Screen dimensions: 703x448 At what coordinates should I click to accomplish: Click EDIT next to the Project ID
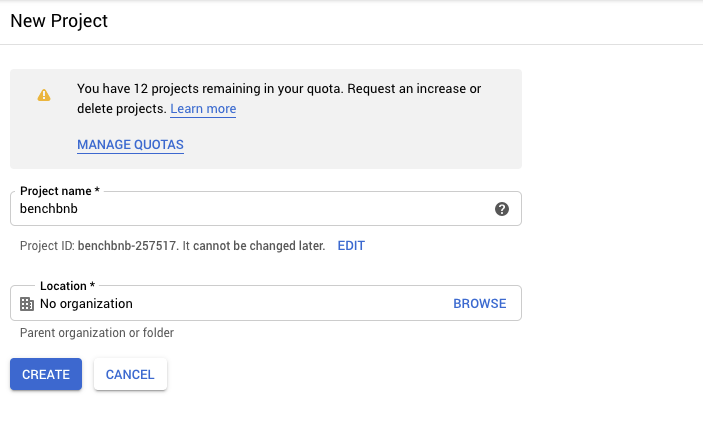351,246
